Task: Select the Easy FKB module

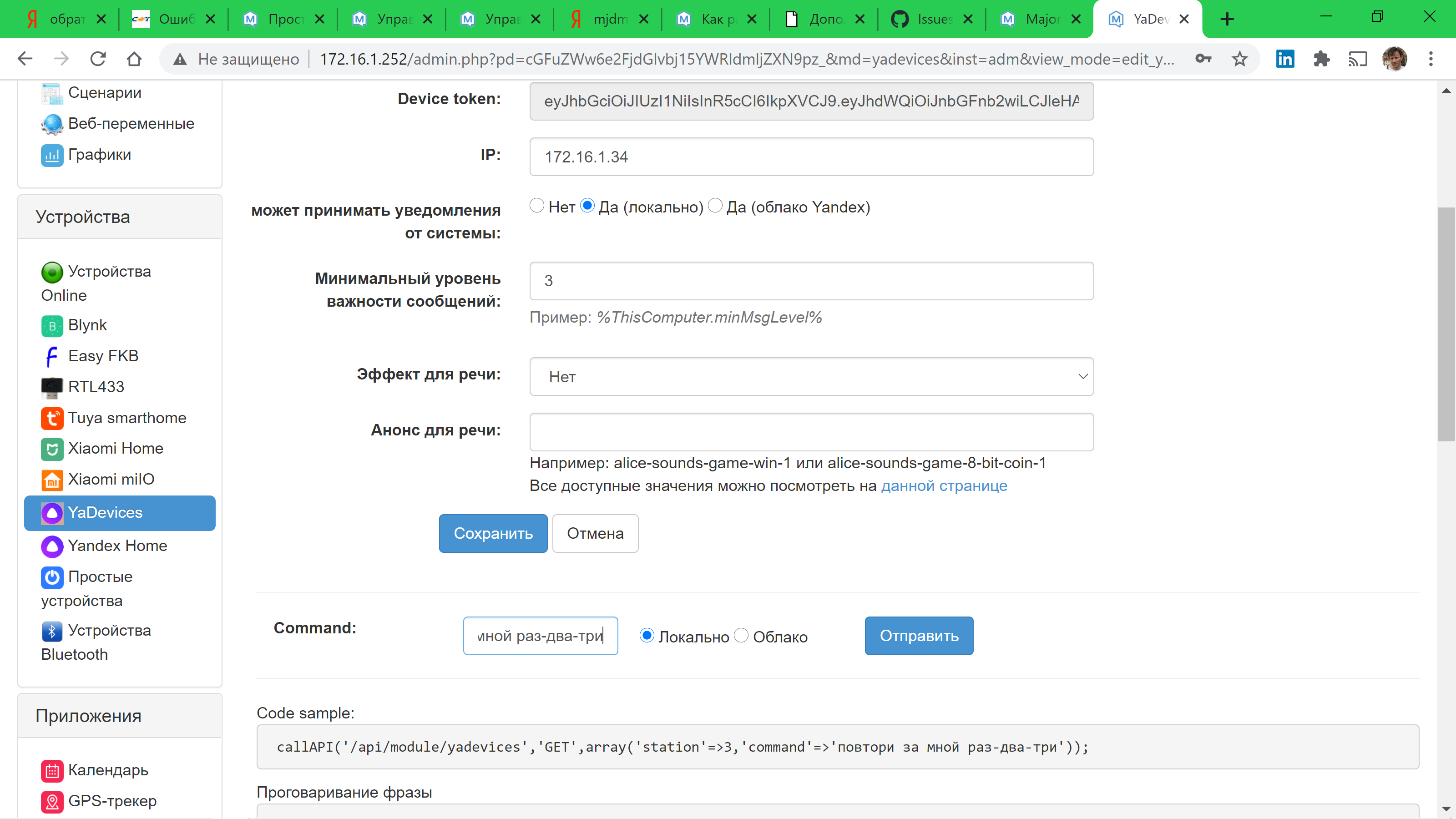Action: click(x=103, y=355)
